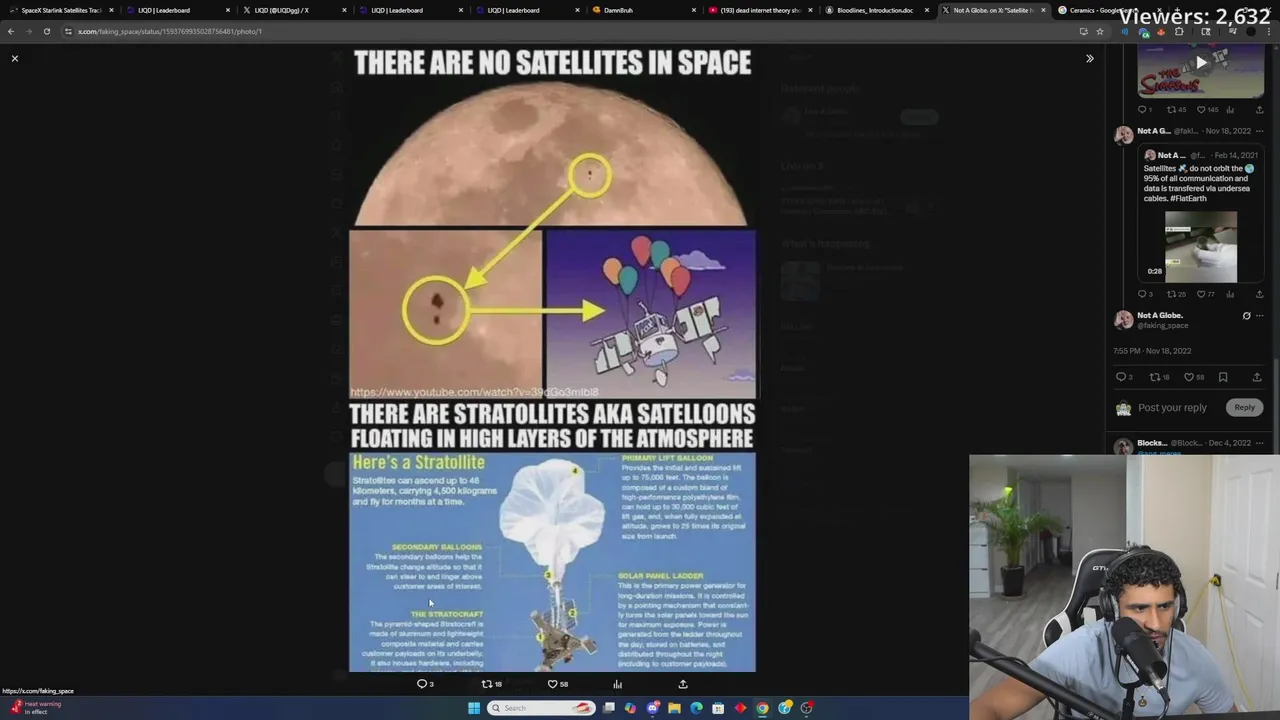Play the 0:28 quoted video thumbnail
The height and width of the screenshot is (720, 1280).
[1201, 247]
